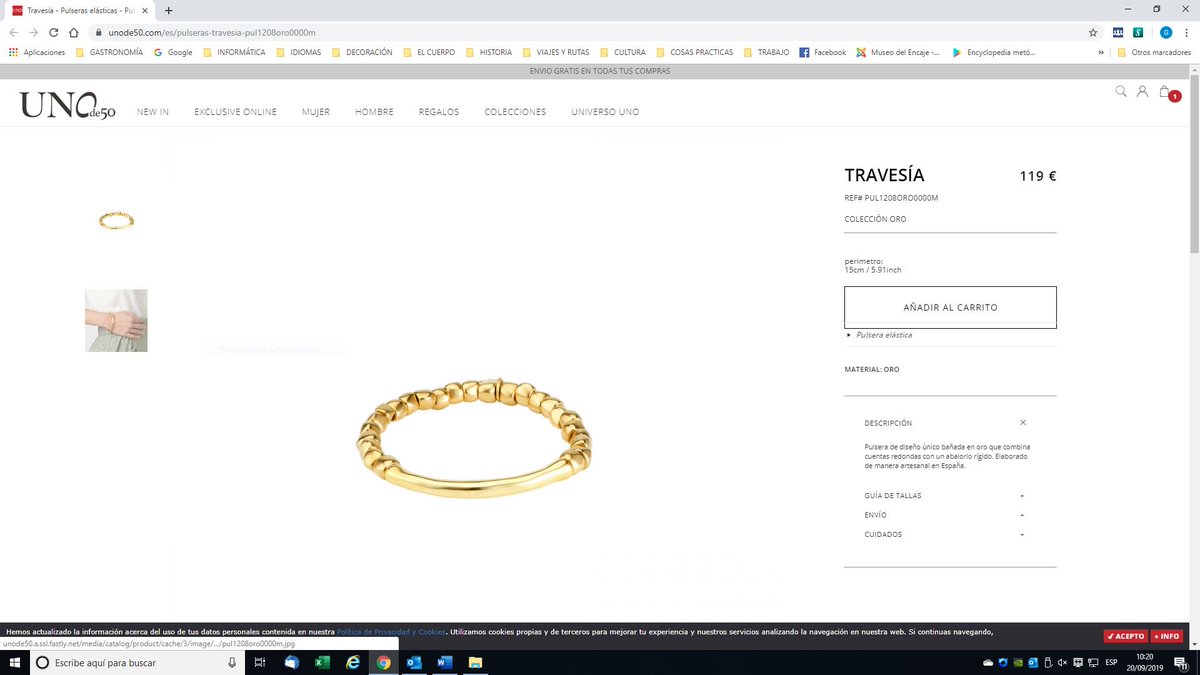Open the MUJER menu
This screenshot has height=675, width=1200.
pyautogui.click(x=316, y=112)
